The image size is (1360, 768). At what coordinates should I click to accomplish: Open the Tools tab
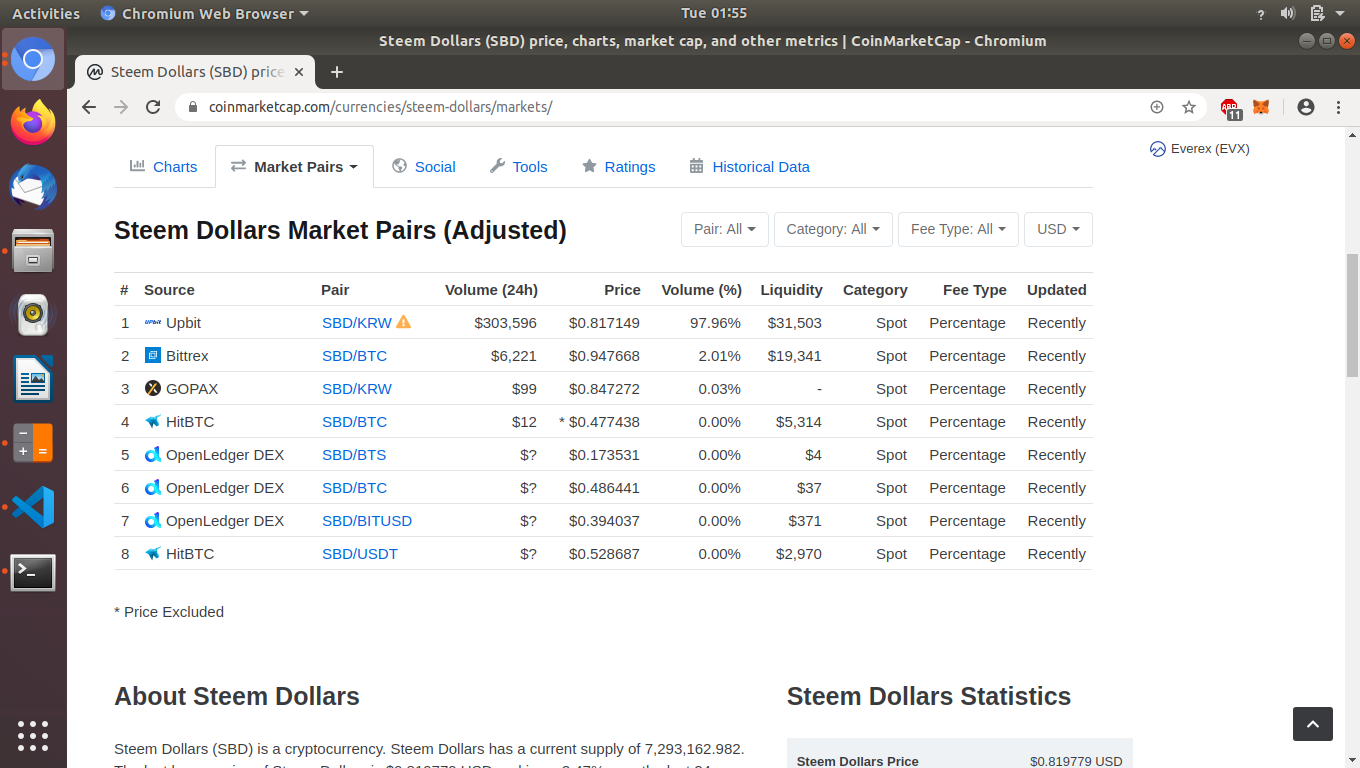[x=519, y=167]
